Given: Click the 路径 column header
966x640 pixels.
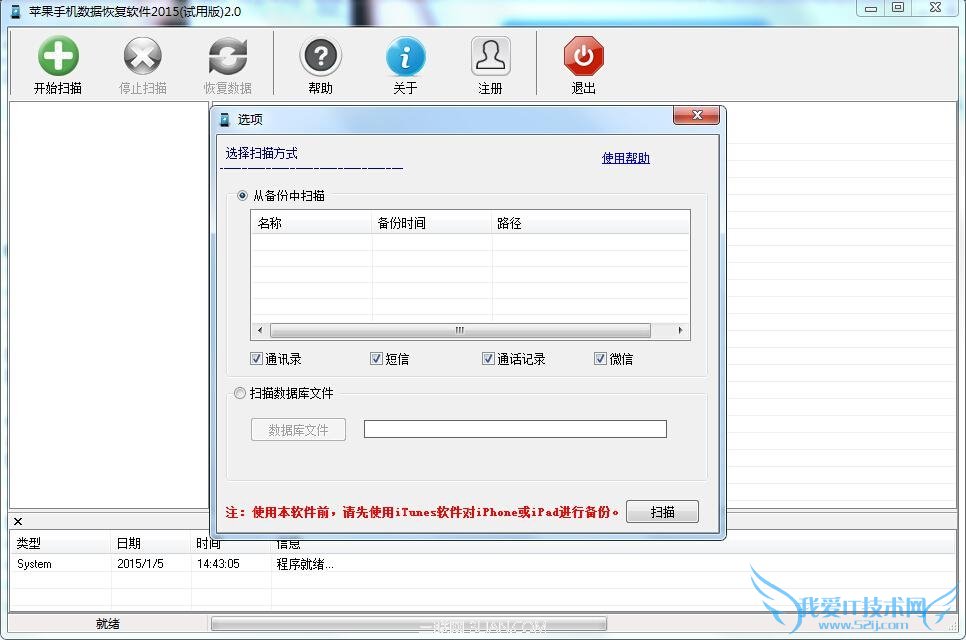Looking at the screenshot, I should [x=591, y=223].
